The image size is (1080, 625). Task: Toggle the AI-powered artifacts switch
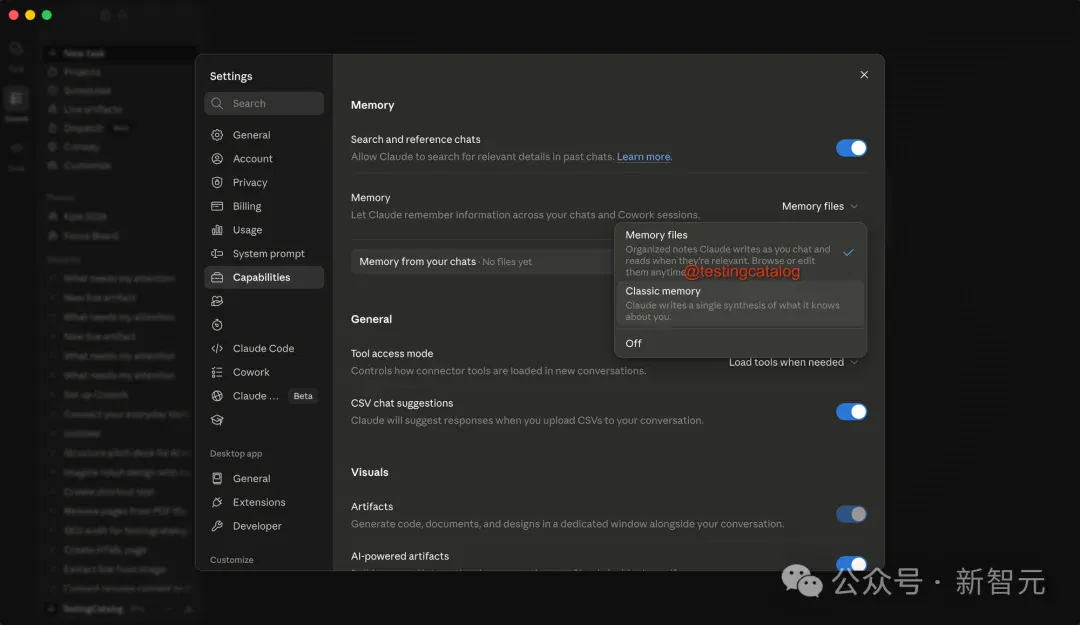pyautogui.click(x=851, y=564)
